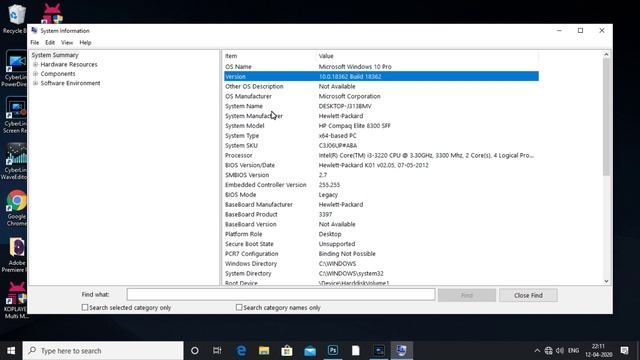Select the System Name row

coord(381,106)
